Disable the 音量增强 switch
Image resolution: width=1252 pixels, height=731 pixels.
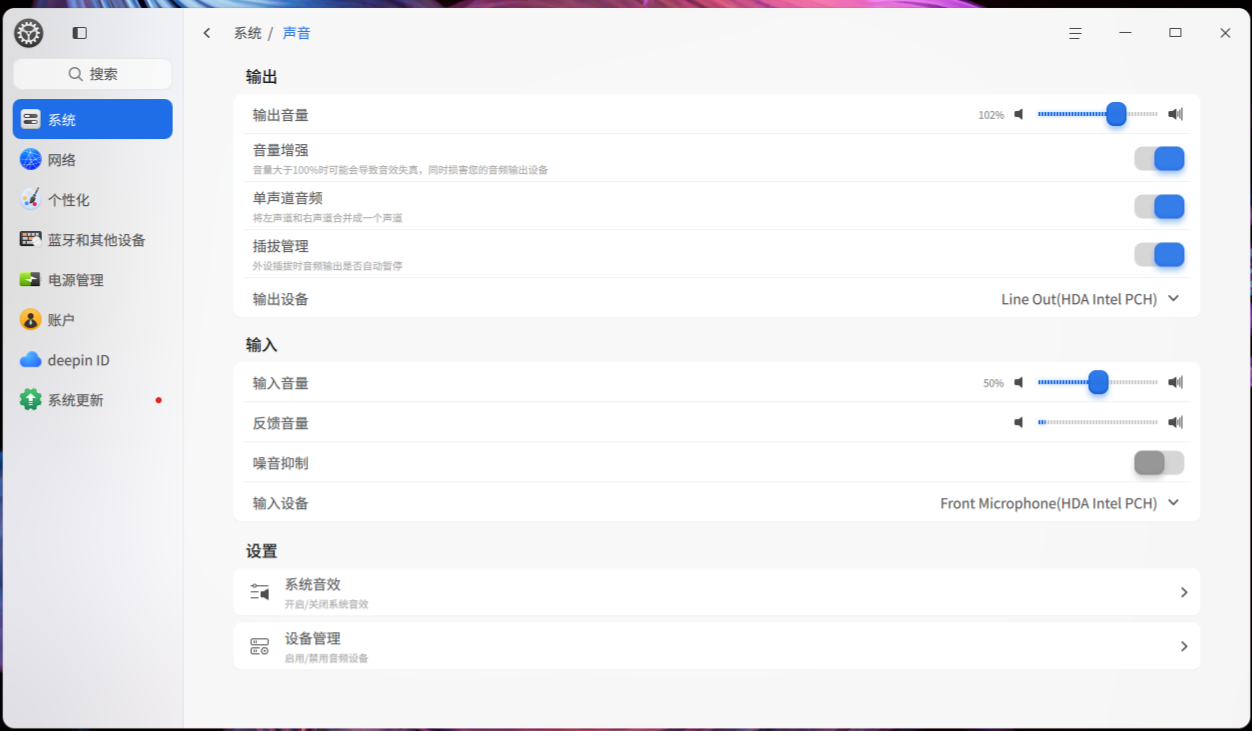[x=1159, y=158]
